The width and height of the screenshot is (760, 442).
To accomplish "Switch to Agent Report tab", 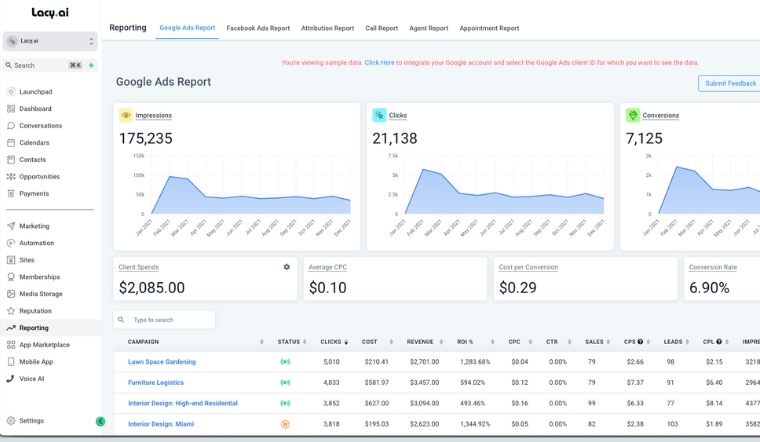I will pyautogui.click(x=428, y=28).
